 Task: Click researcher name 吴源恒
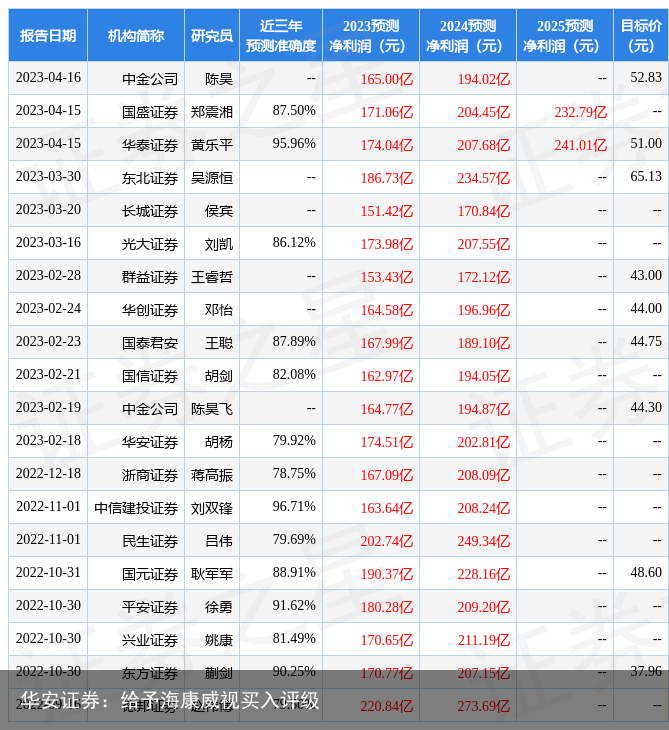[212, 178]
